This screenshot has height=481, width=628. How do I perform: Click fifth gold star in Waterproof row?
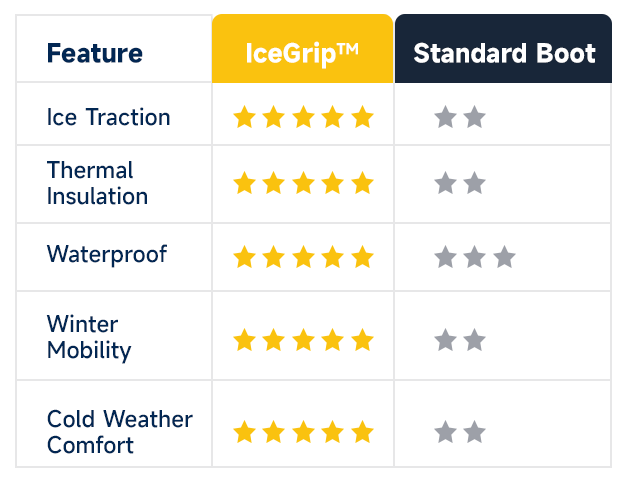tap(362, 257)
